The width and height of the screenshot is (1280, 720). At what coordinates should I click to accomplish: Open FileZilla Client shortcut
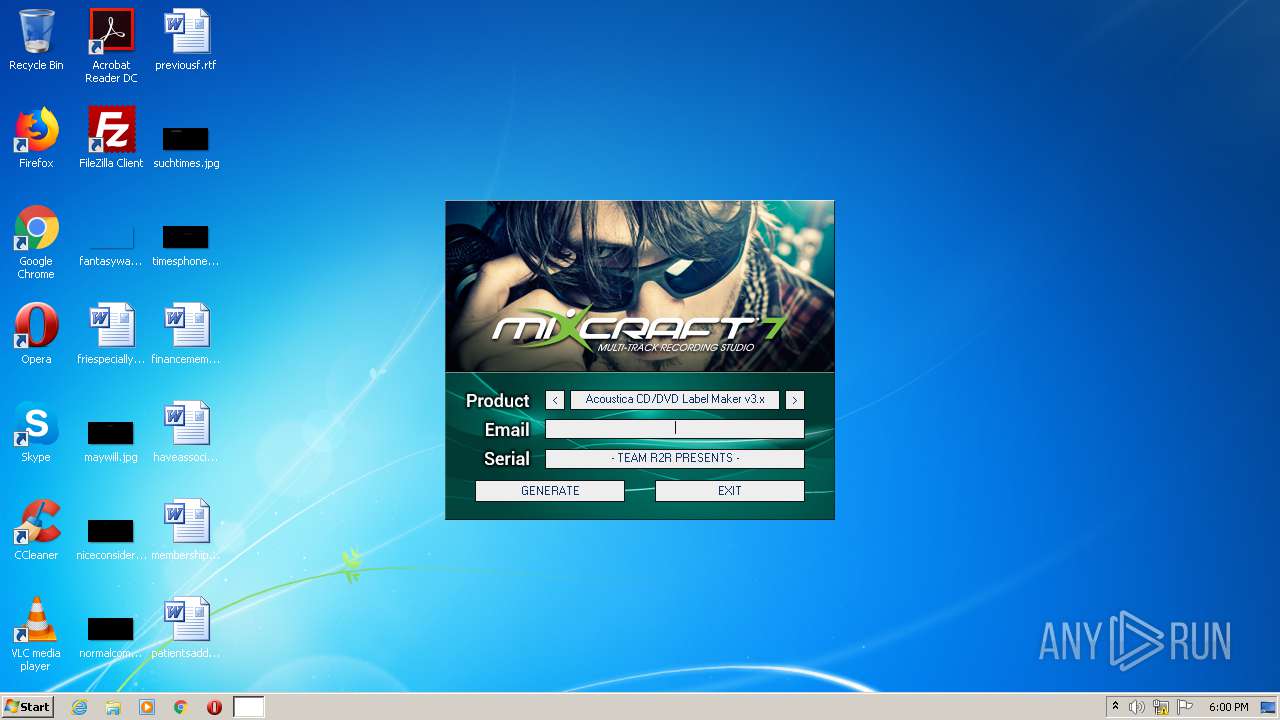(x=111, y=138)
